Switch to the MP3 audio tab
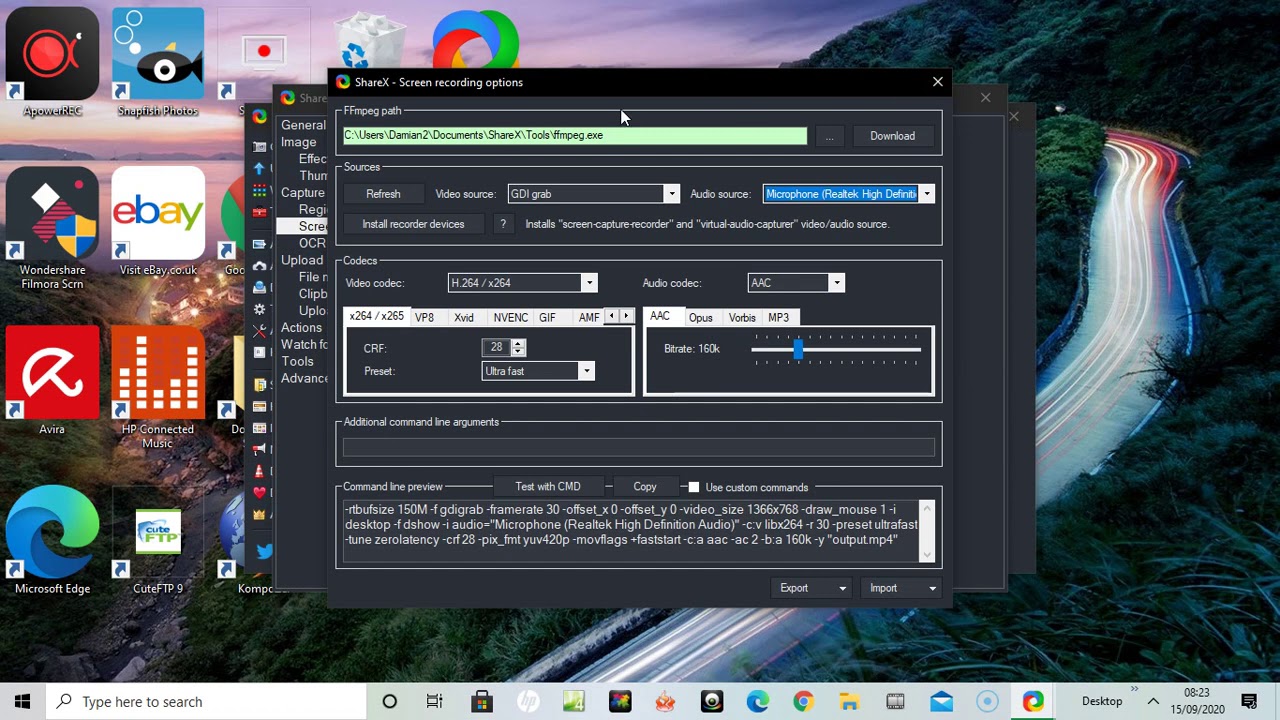1280x720 pixels. click(778, 318)
